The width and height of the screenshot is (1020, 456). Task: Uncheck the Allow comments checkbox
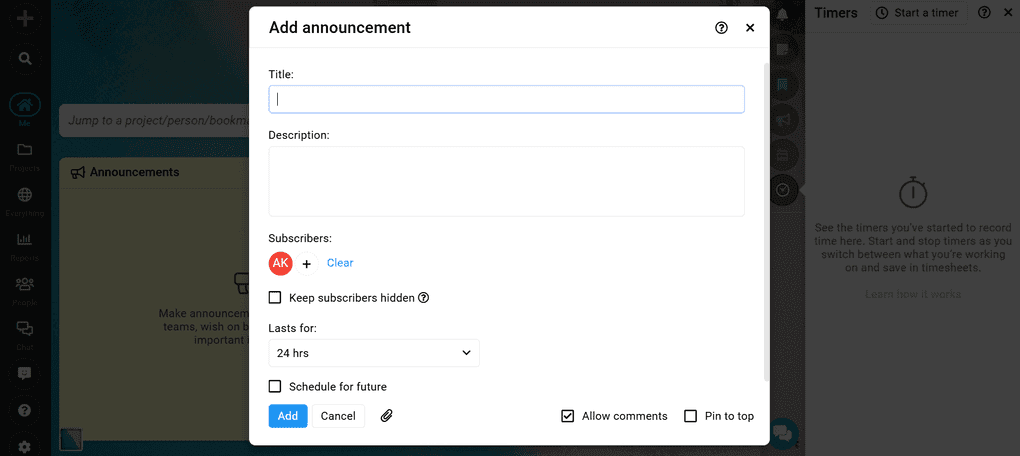click(x=567, y=416)
